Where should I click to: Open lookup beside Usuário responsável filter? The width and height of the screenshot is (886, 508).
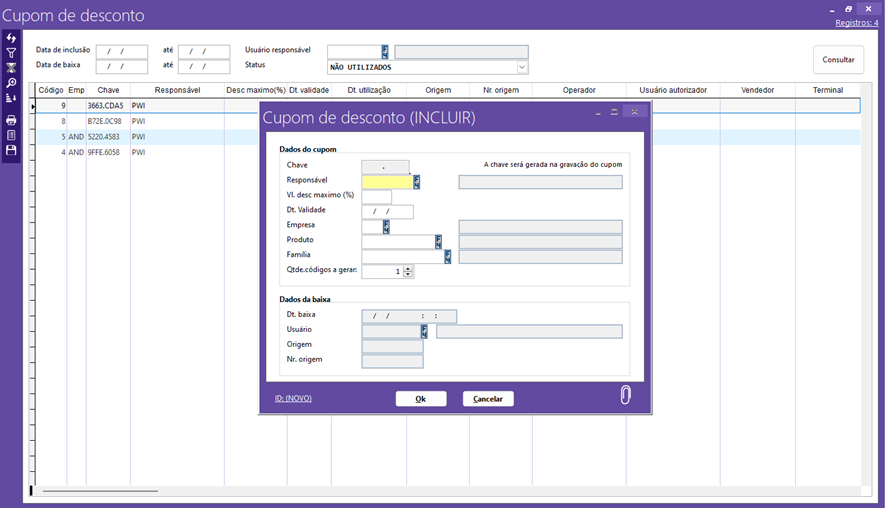tap(385, 52)
